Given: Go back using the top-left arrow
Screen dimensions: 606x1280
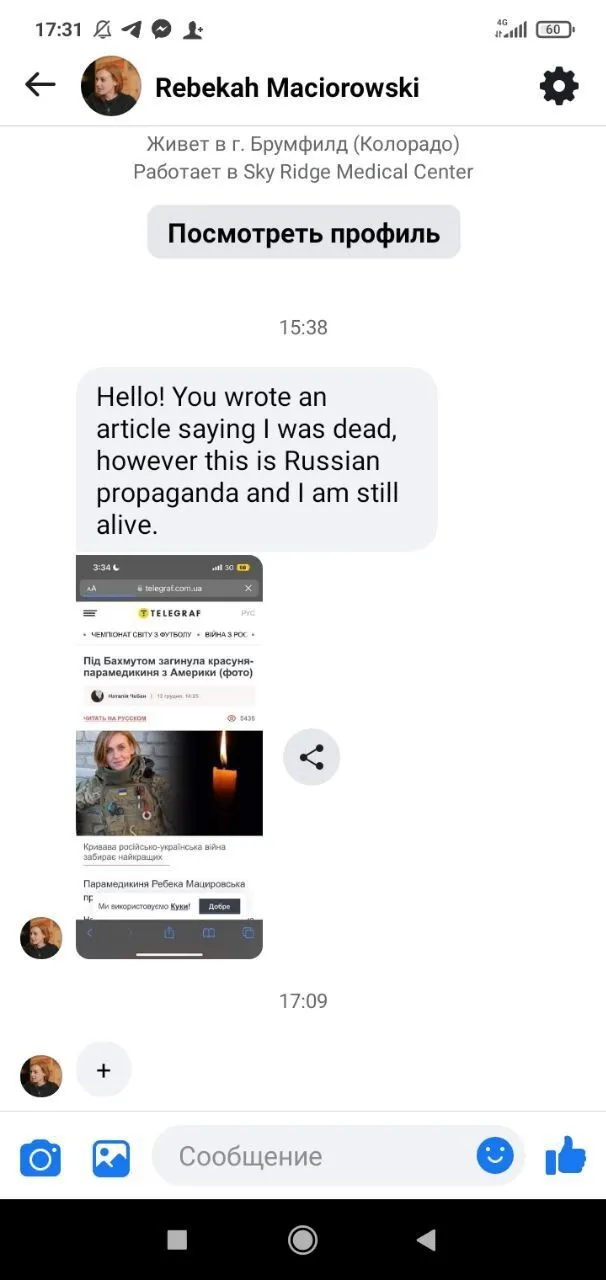Looking at the screenshot, I should tap(40, 85).
